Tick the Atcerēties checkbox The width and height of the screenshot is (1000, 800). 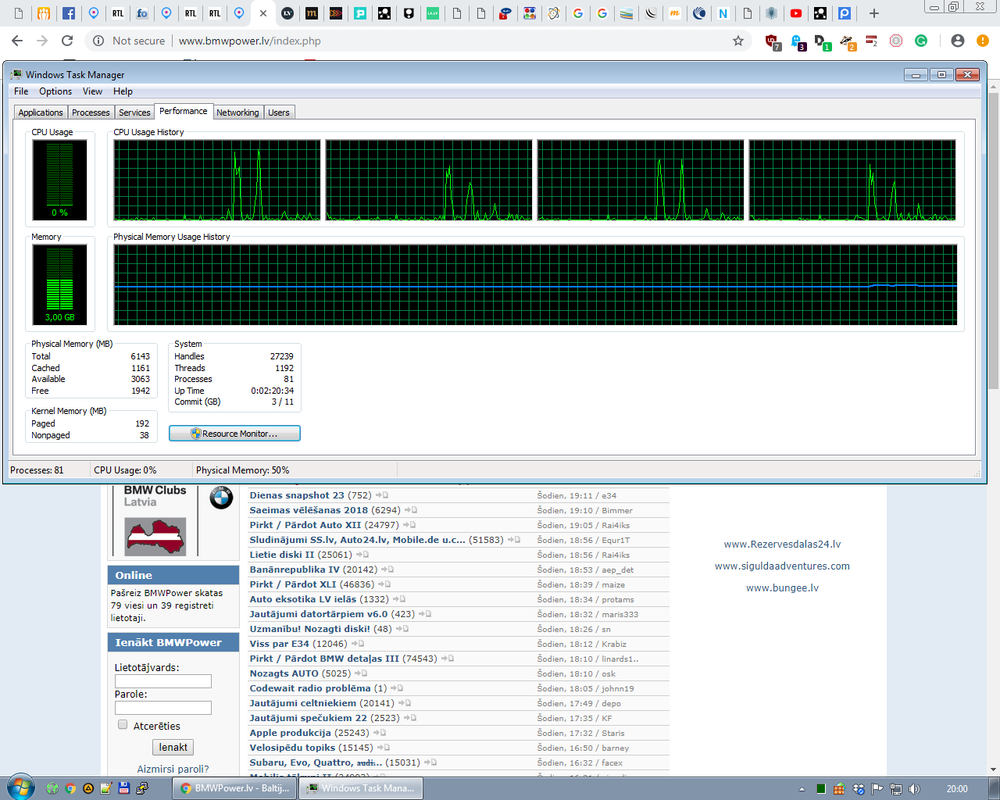click(x=122, y=725)
